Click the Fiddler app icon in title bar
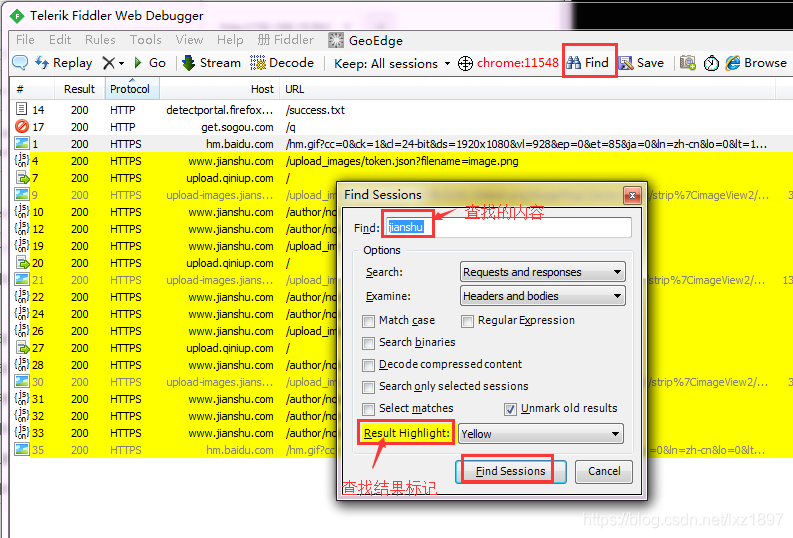The image size is (793, 538). 17,16
